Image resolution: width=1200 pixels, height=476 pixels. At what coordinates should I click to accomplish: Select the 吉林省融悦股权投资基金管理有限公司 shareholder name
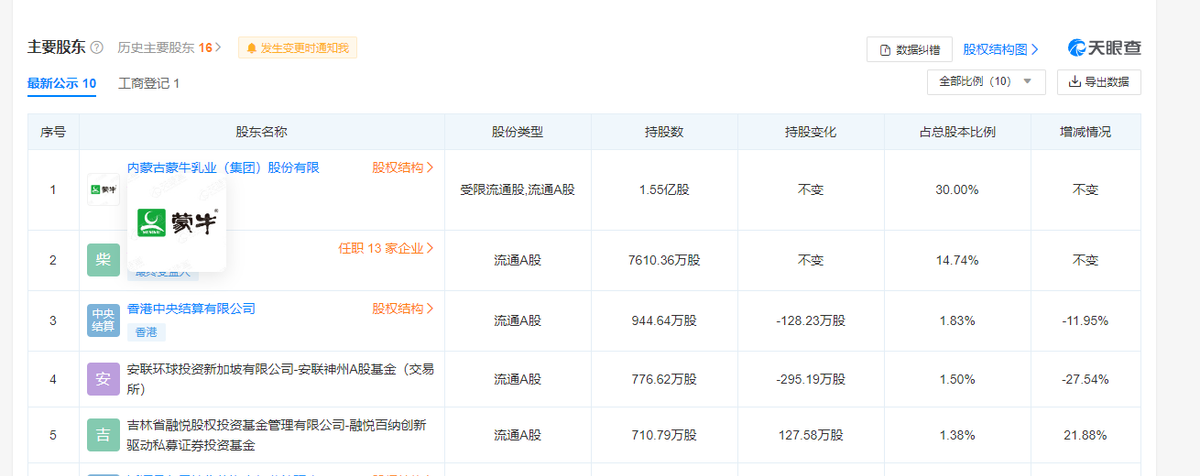[277, 435]
